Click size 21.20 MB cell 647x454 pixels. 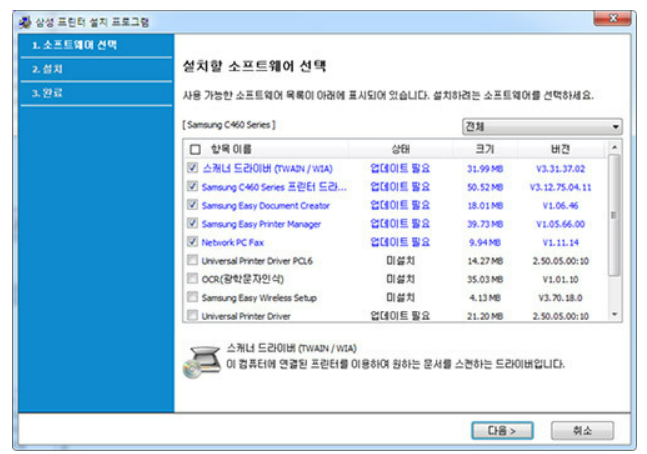pos(485,316)
